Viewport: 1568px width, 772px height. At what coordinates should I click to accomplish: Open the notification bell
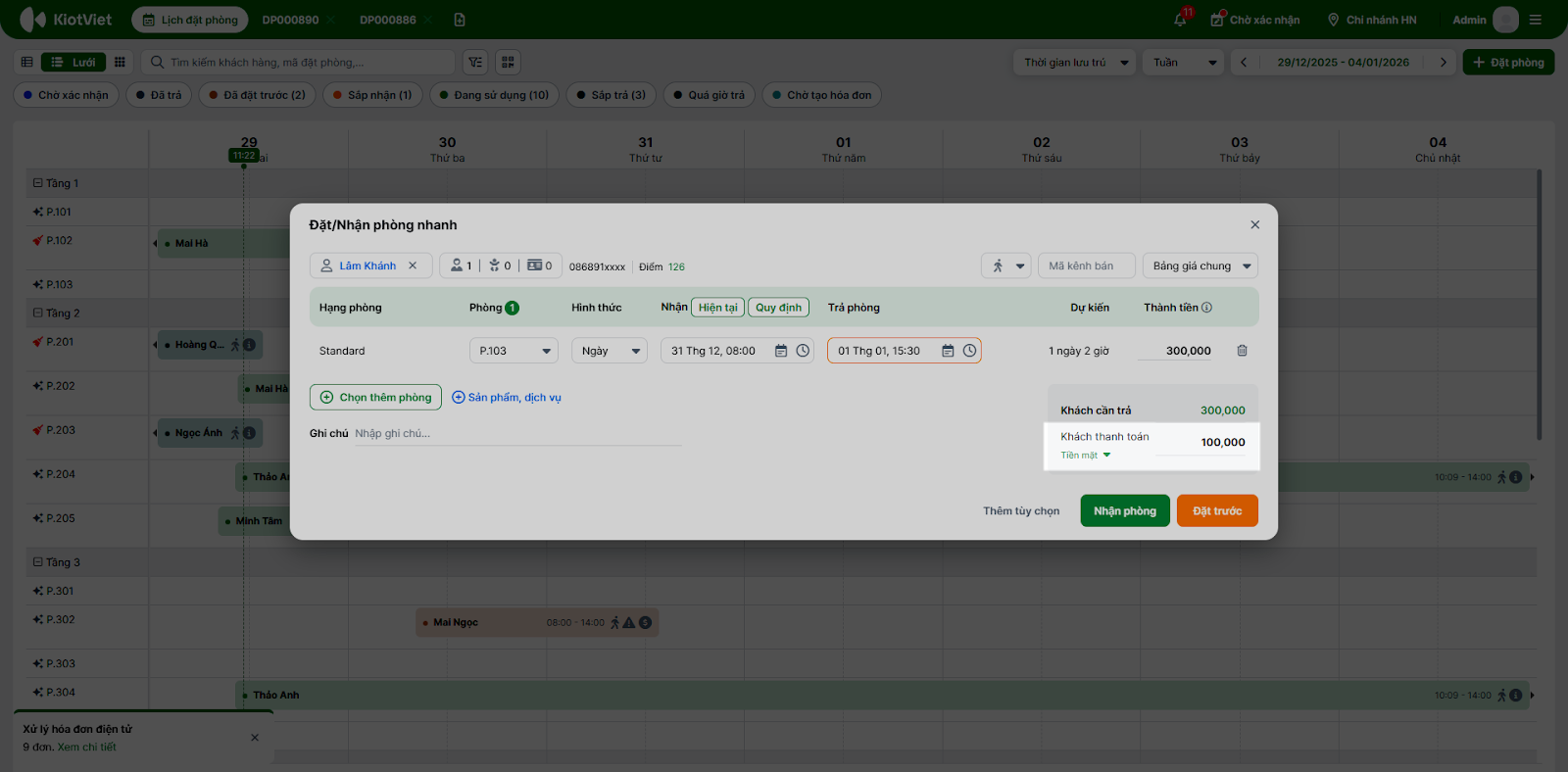pos(1180,20)
